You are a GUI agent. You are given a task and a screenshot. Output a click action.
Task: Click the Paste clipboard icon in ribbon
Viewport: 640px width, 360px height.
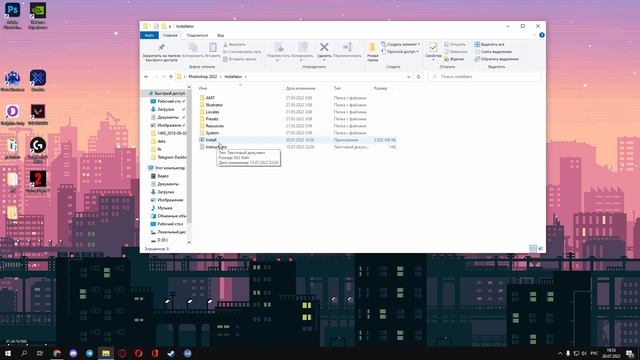[x=213, y=47]
